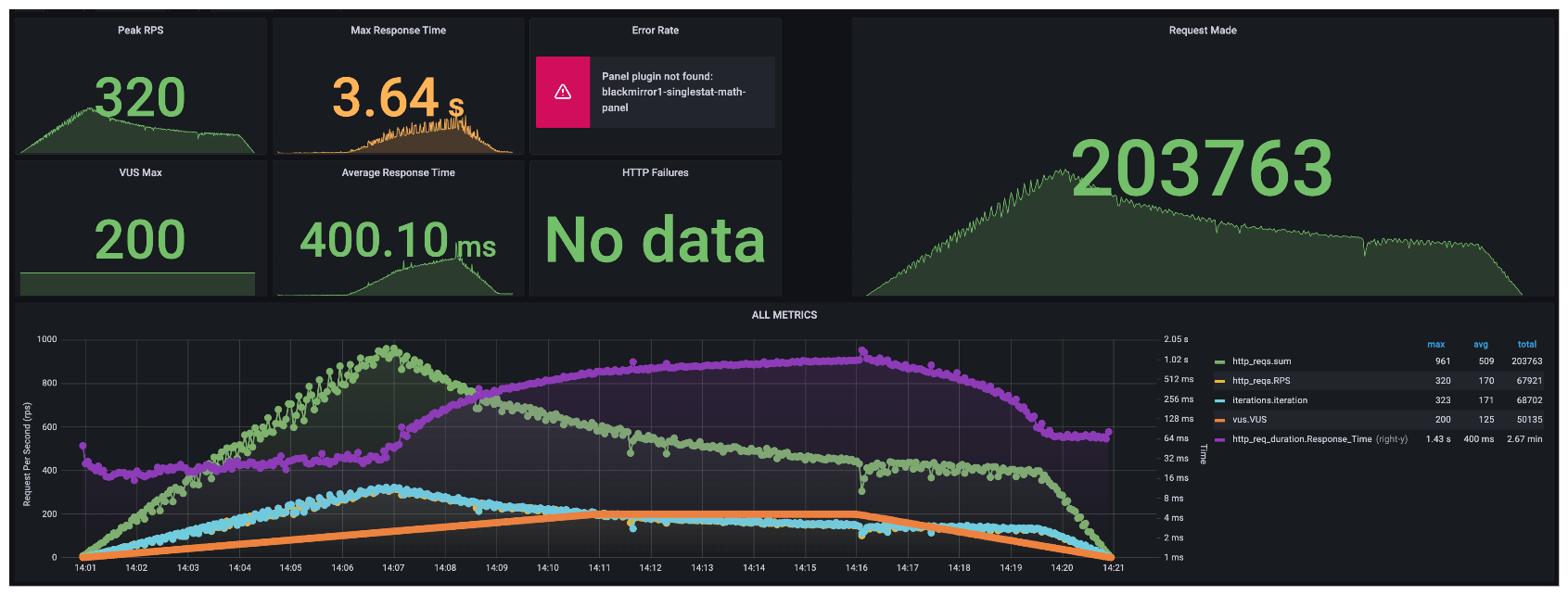Expand the ALL METRICS panel title menu
The image size is (1568, 595).
784,315
